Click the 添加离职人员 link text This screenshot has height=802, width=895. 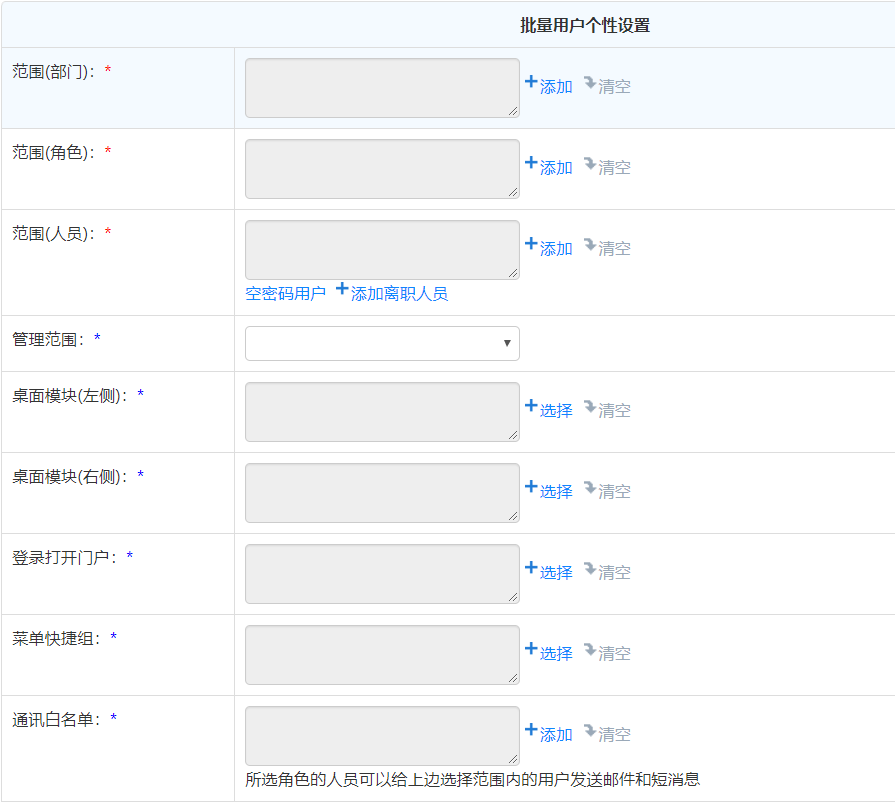(399, 293)
